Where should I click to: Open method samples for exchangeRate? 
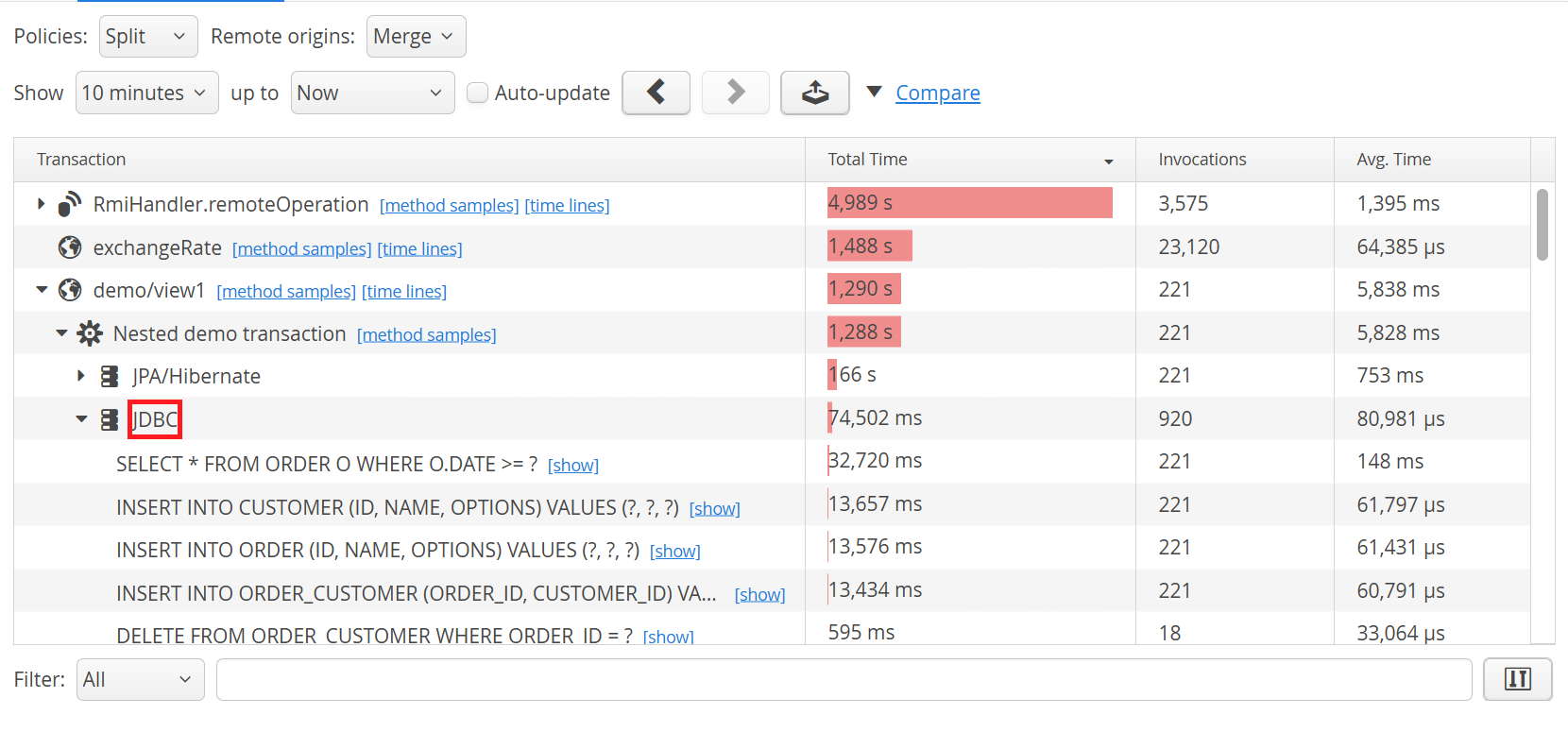click(301, 248)
